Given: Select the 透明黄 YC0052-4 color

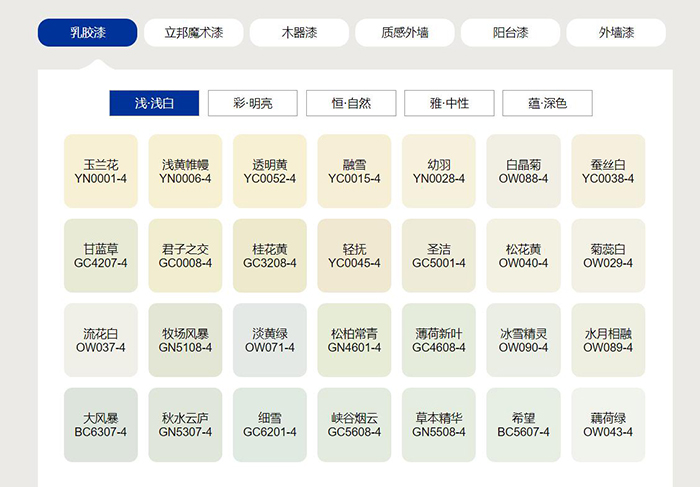Looking at the screenshot, I should 269,171.
